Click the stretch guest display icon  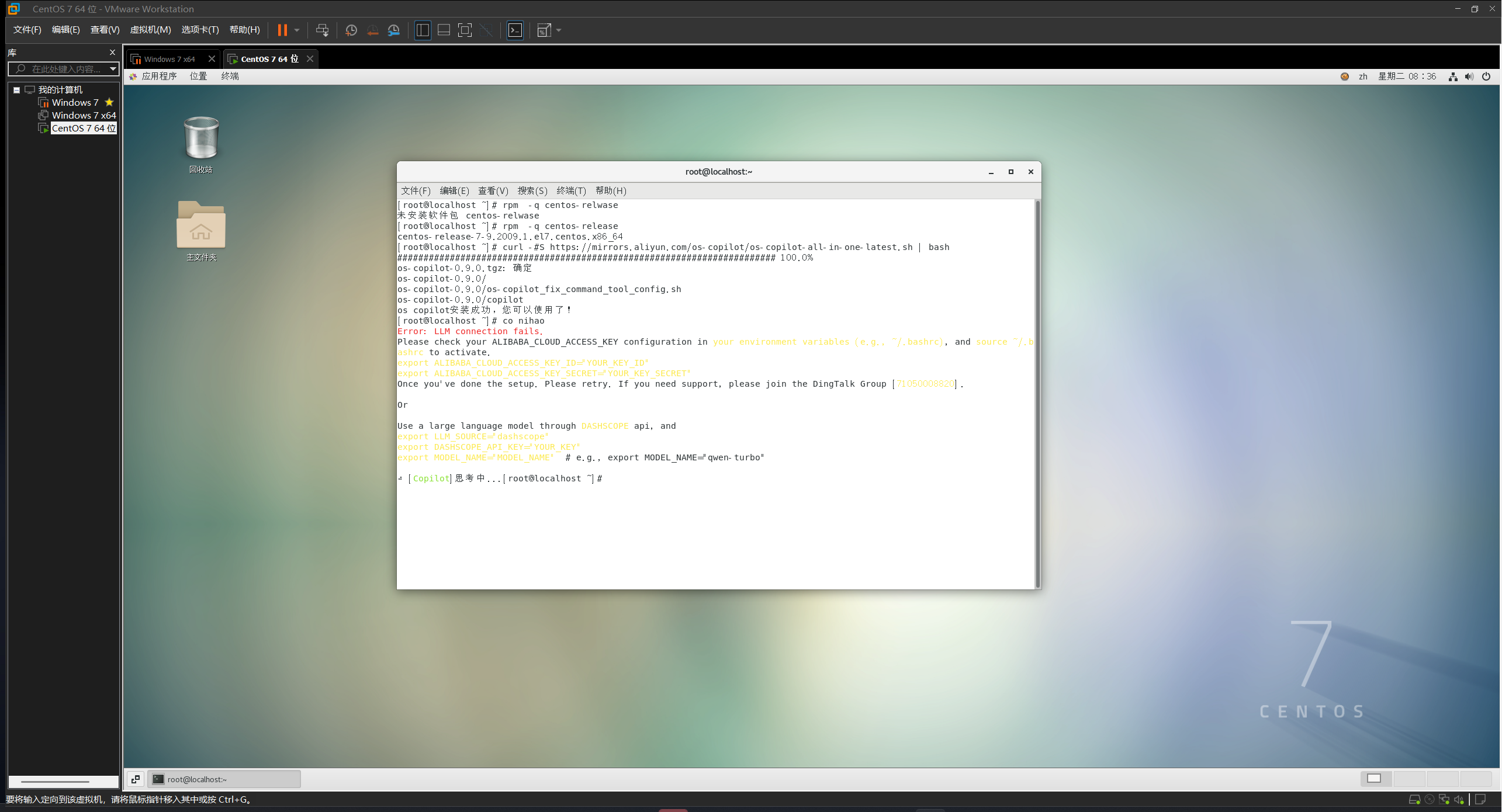(x=544, y=30)
